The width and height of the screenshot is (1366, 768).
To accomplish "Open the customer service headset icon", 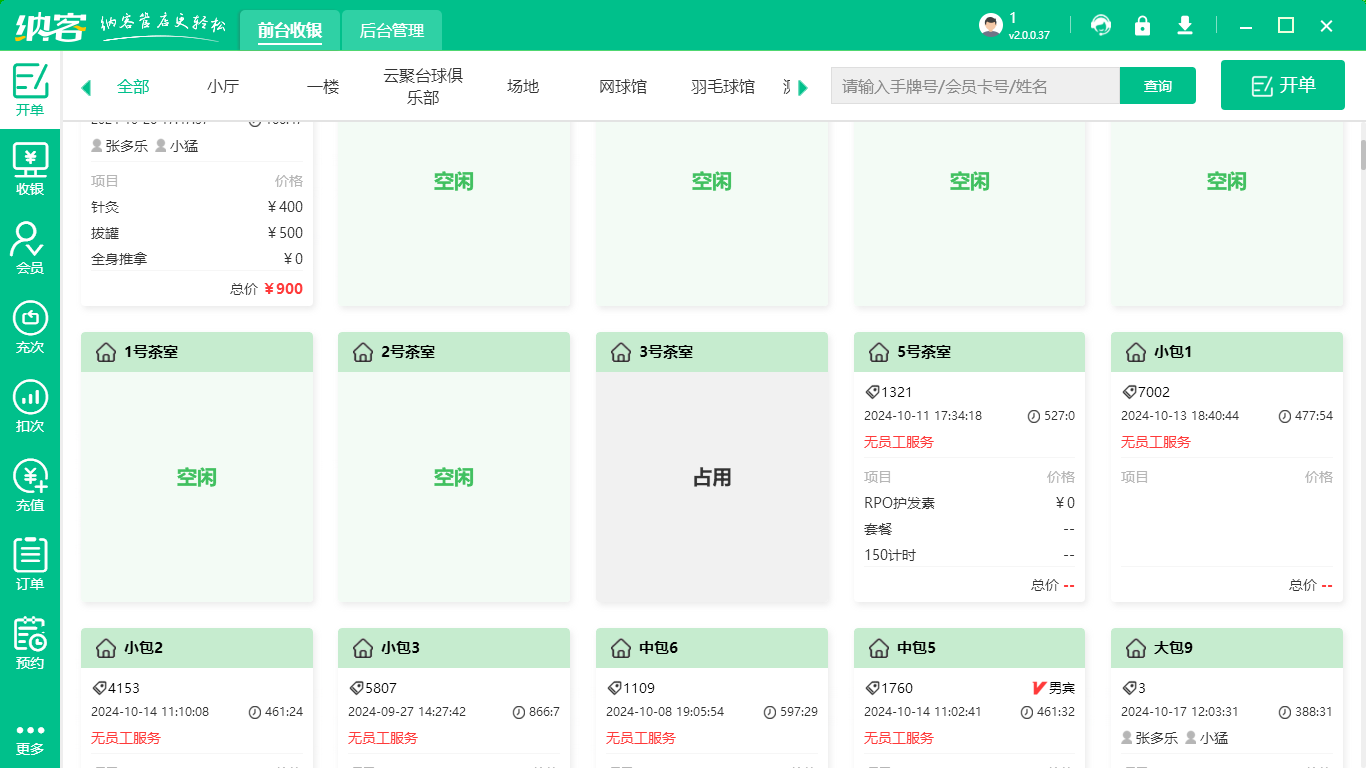I will click(x=1101, y=26).
